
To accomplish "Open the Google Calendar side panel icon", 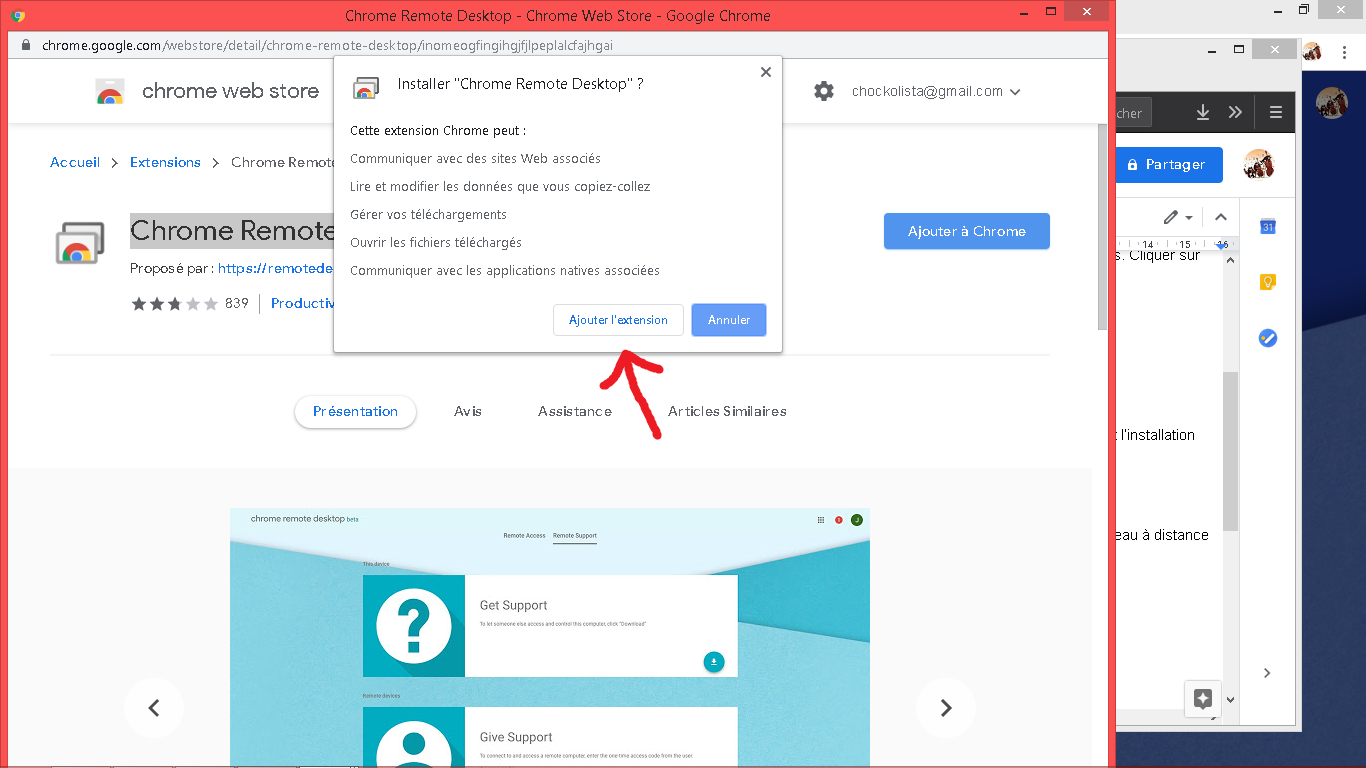I will 1267,227.
